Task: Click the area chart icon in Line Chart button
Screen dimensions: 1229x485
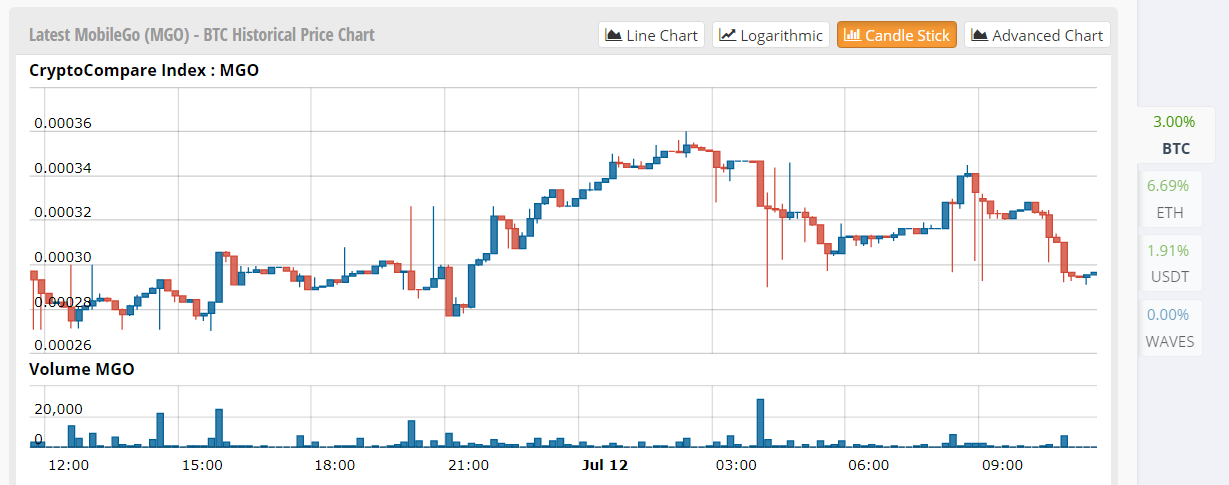Action: (x=614, y=35)
